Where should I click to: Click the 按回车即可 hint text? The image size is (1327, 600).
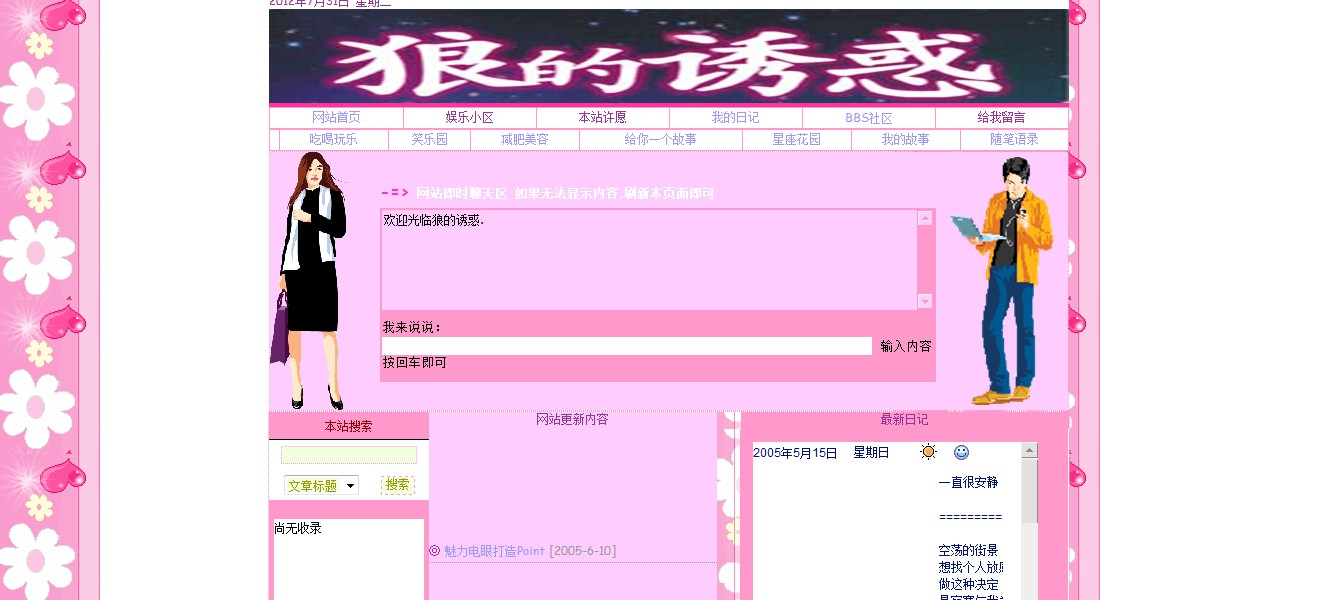pos(414,363)
